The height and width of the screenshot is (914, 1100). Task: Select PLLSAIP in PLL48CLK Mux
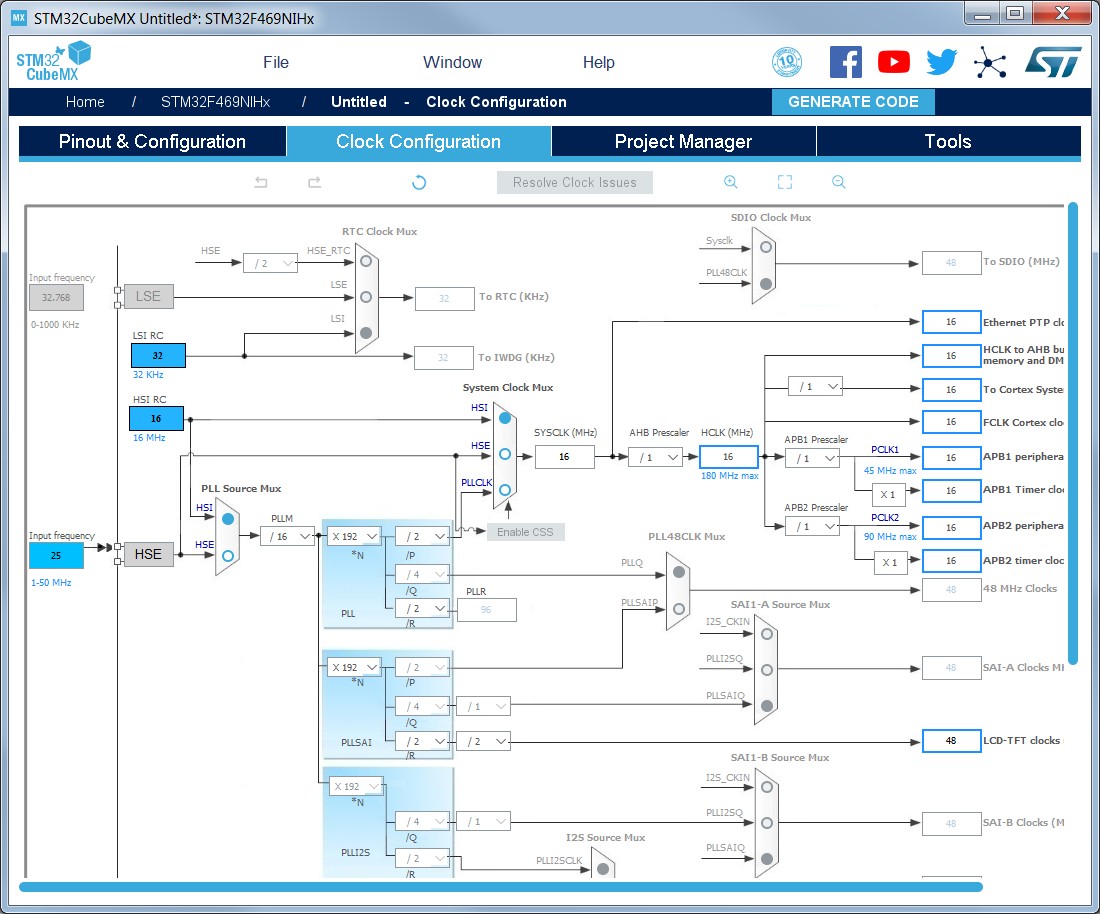(x=678, y=609)
